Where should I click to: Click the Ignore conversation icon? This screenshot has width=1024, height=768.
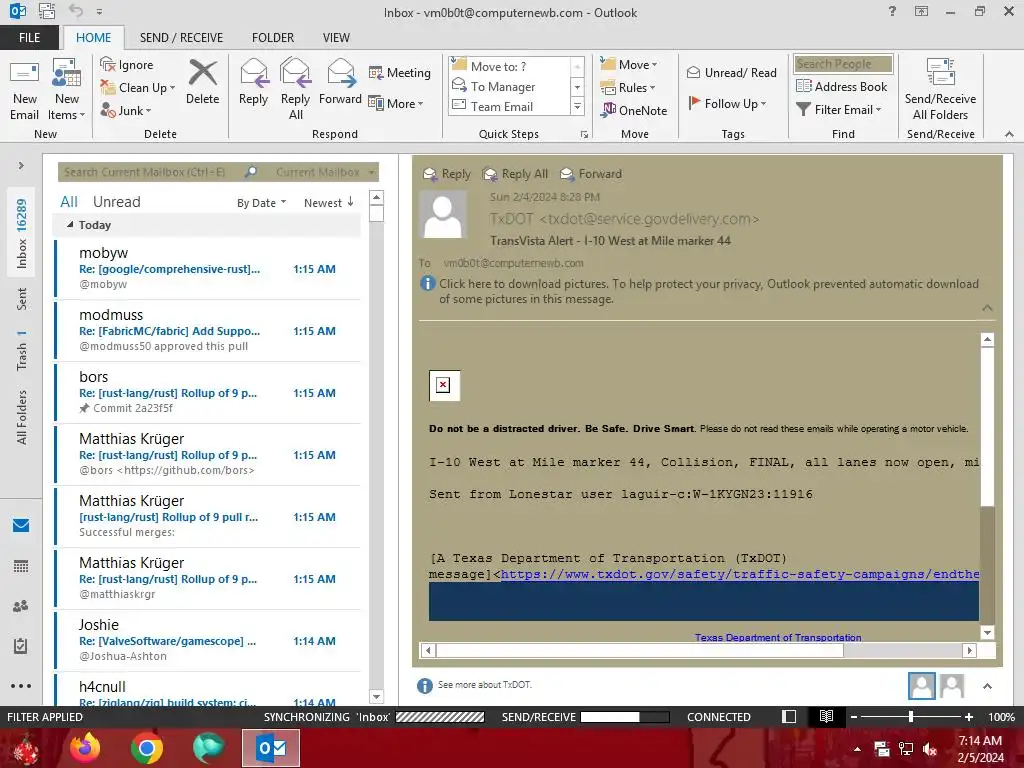tap(108, 64)
